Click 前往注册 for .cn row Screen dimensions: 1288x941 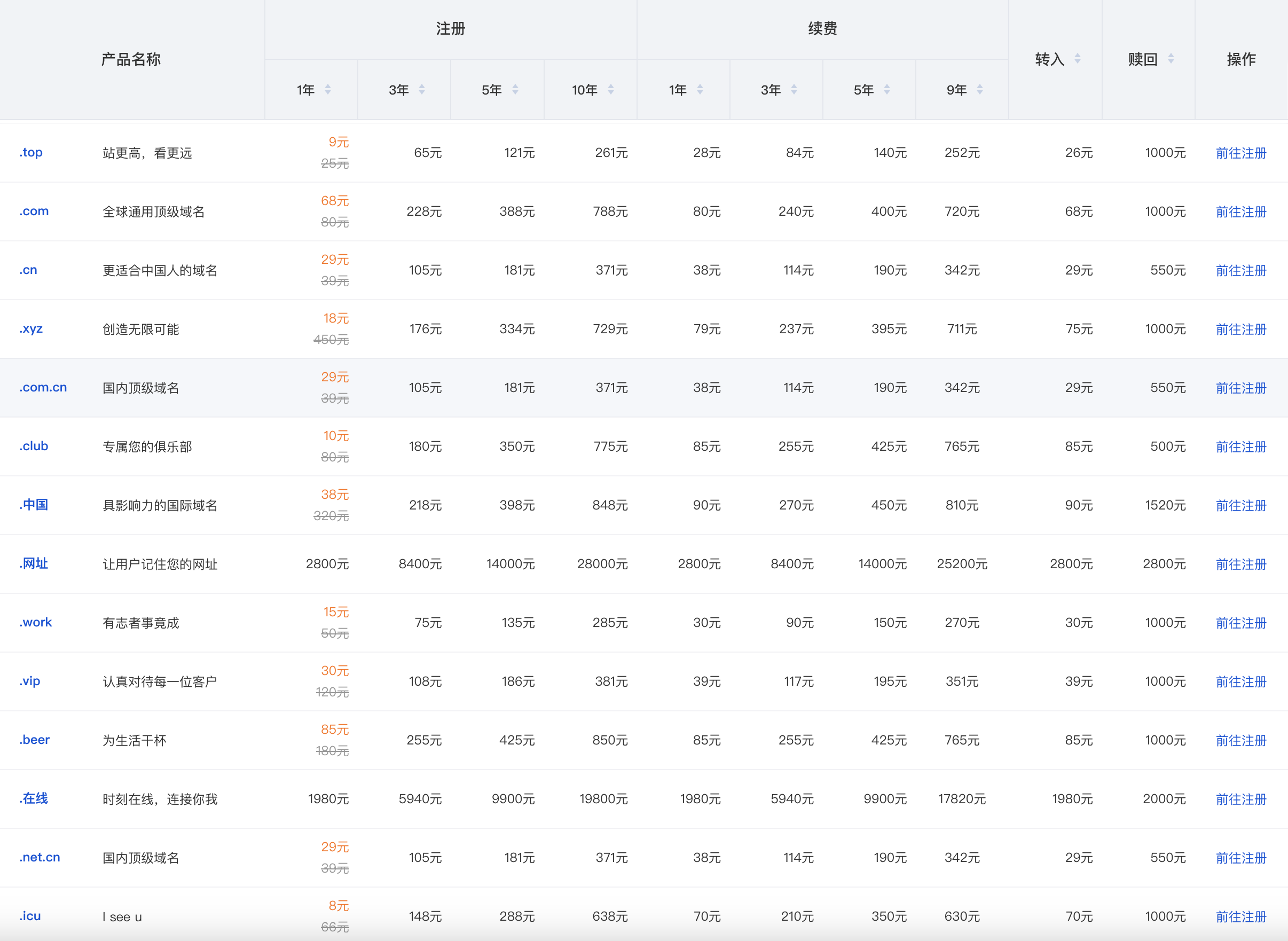click(1242, 271)
